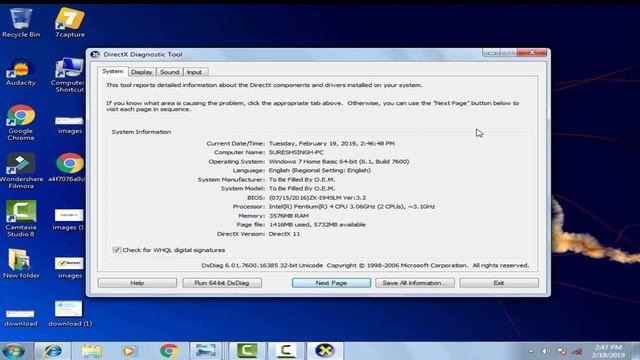Viewport: 640px width, 360px height.
Task: Switch to the System tab
Action: pos(113,71)
